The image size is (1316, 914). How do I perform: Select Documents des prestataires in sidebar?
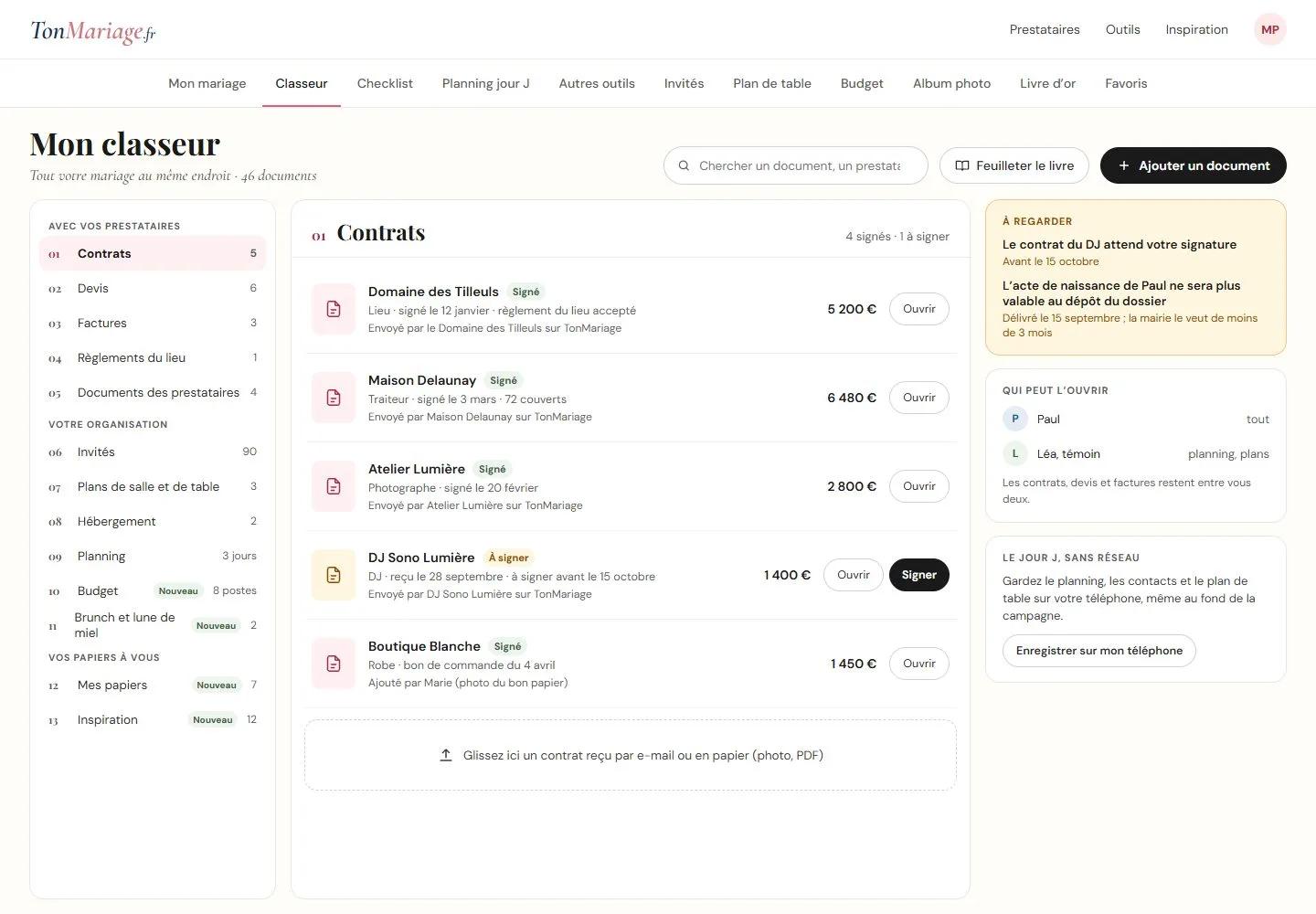point(153,392)
